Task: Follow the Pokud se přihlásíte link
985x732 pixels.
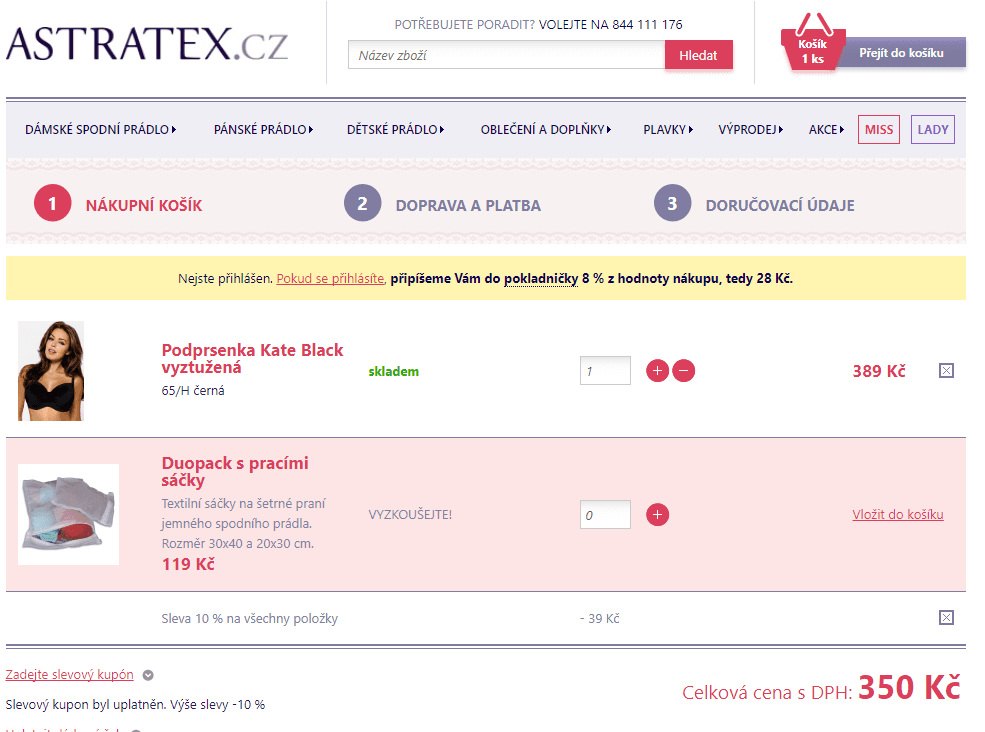Action: [330, 278]
